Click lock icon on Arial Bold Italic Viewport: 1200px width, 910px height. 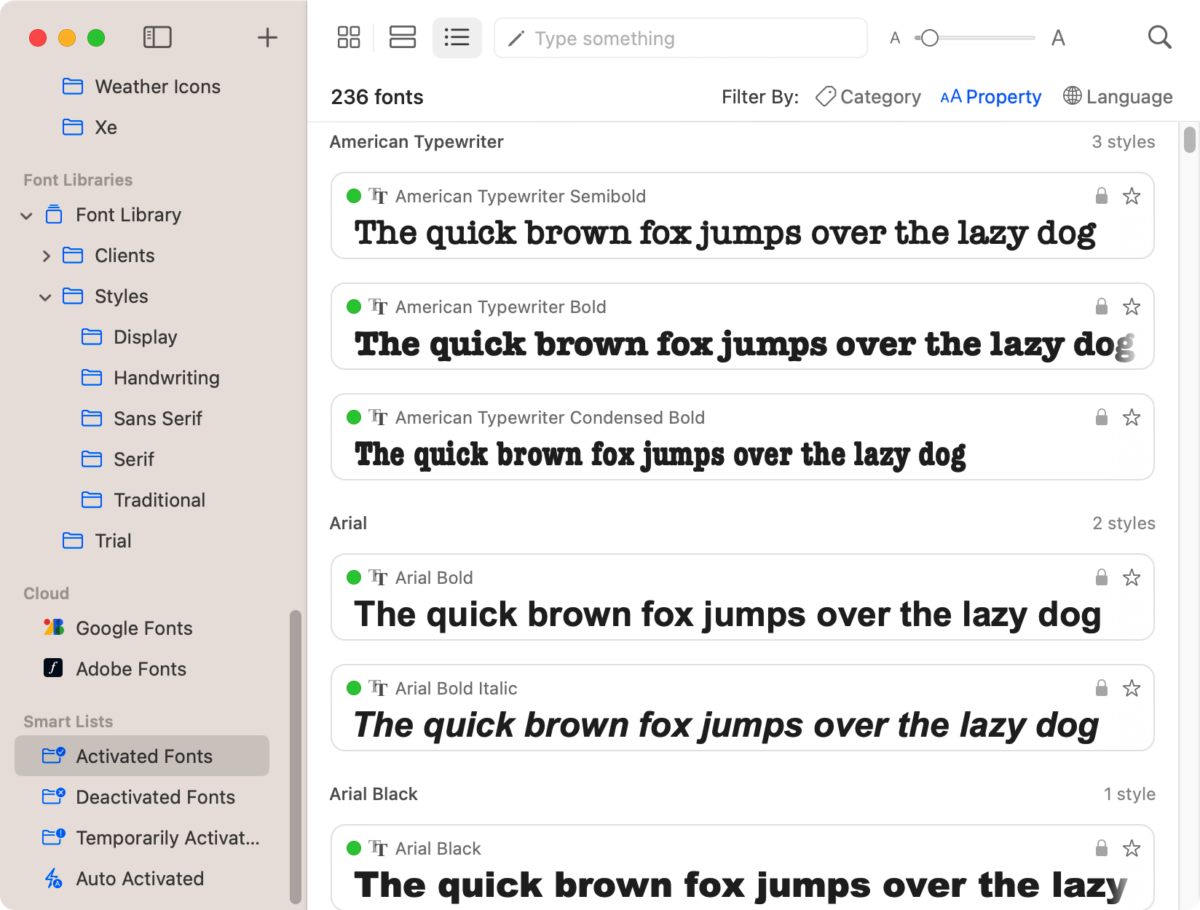tap(1101, 688)
